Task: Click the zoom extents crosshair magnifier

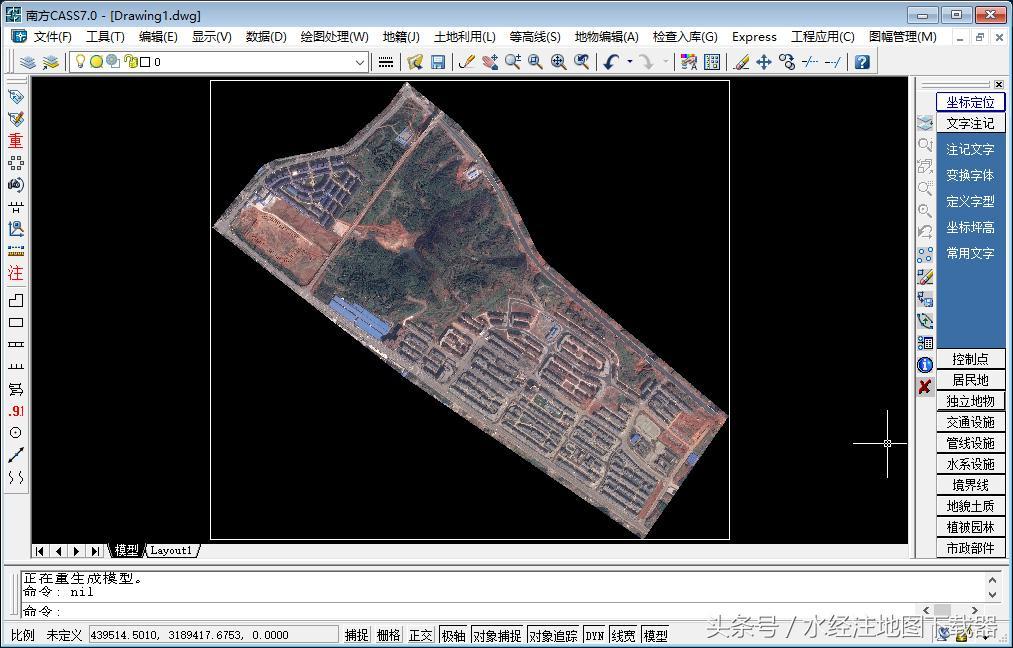Action: pyautogui.click(x=558, y=62)
